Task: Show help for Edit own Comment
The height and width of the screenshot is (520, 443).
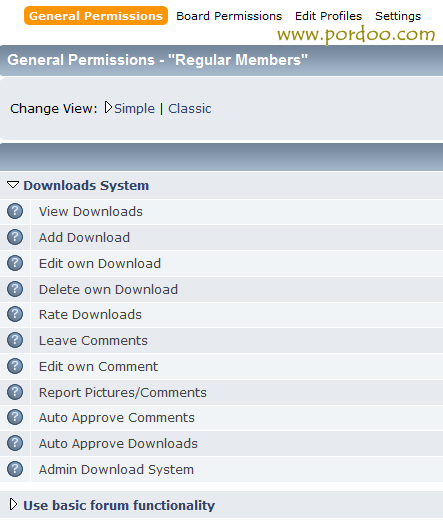Action: pos(15,366)
